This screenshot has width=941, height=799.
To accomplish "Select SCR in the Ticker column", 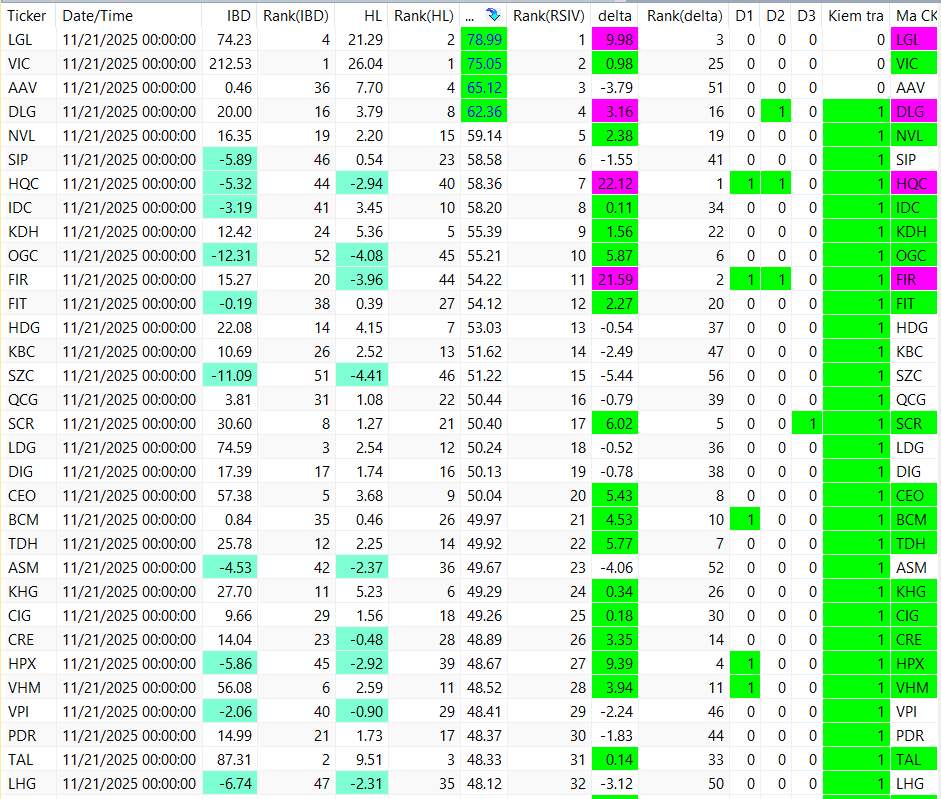I will click(x=21, y=424).
